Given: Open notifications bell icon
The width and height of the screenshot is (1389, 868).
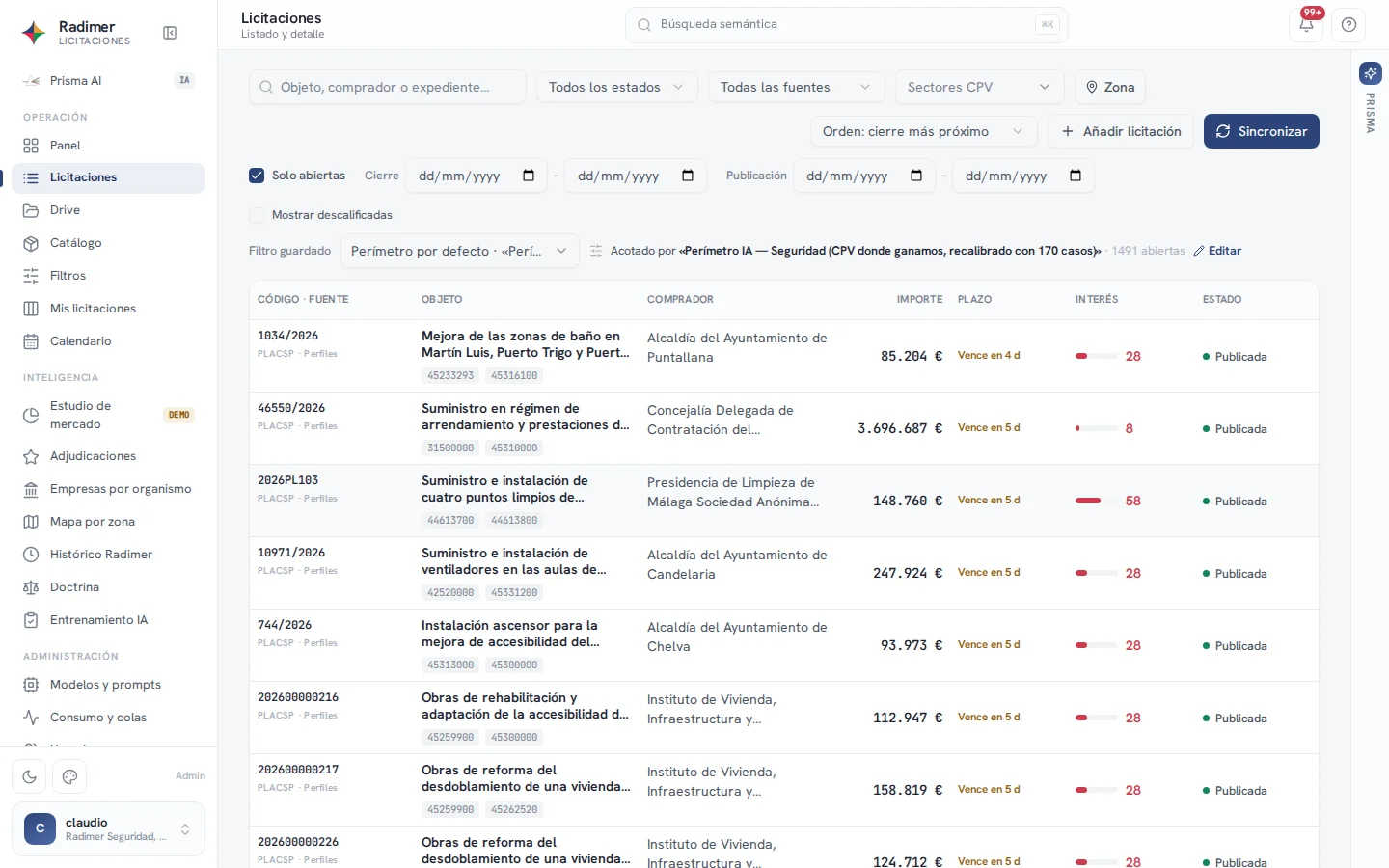Looking at the screenshot, I should pos(1306,25).
